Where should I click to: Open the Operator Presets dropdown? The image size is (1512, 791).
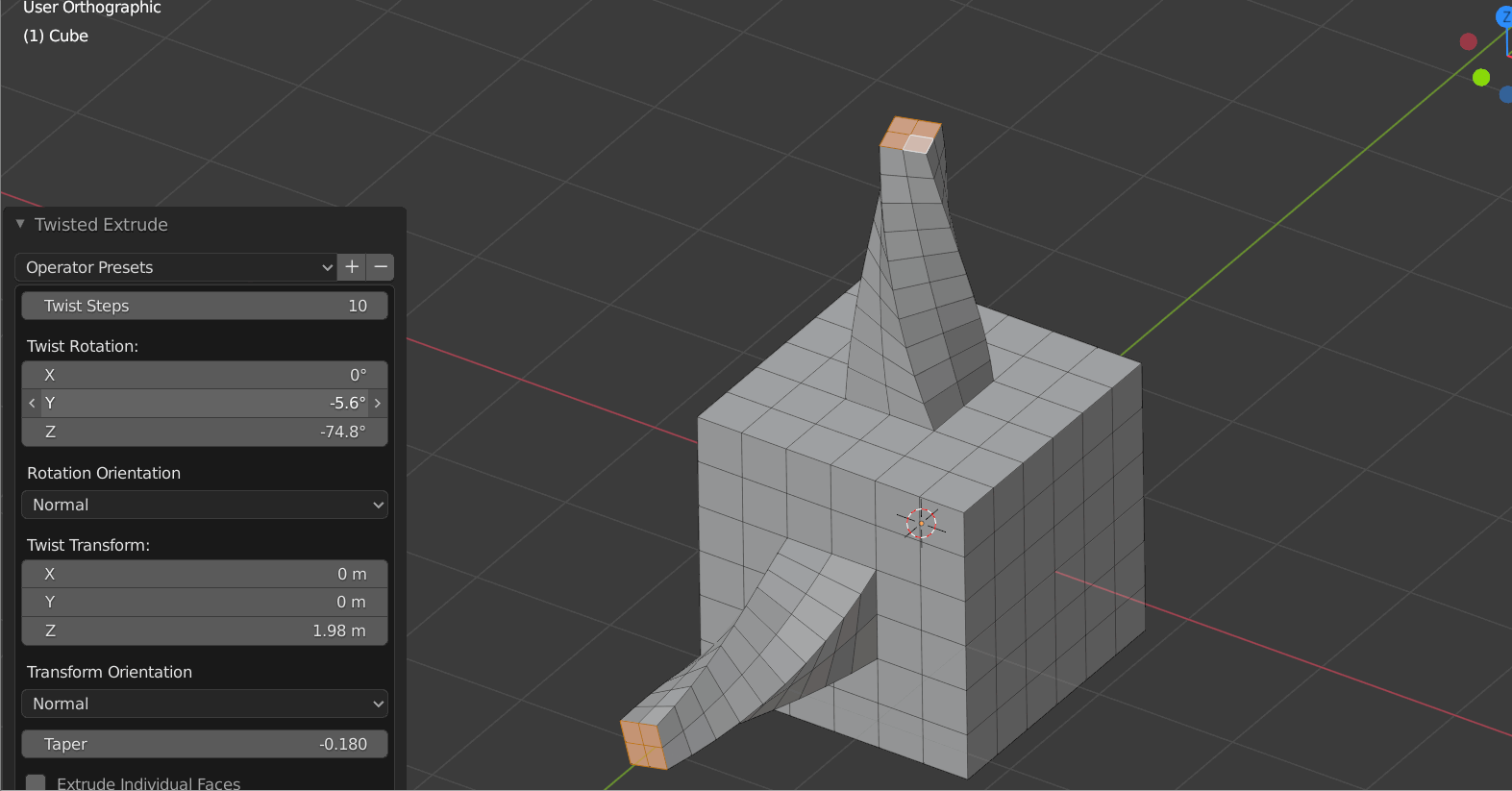pyautogui.click(x=176, y=267)
